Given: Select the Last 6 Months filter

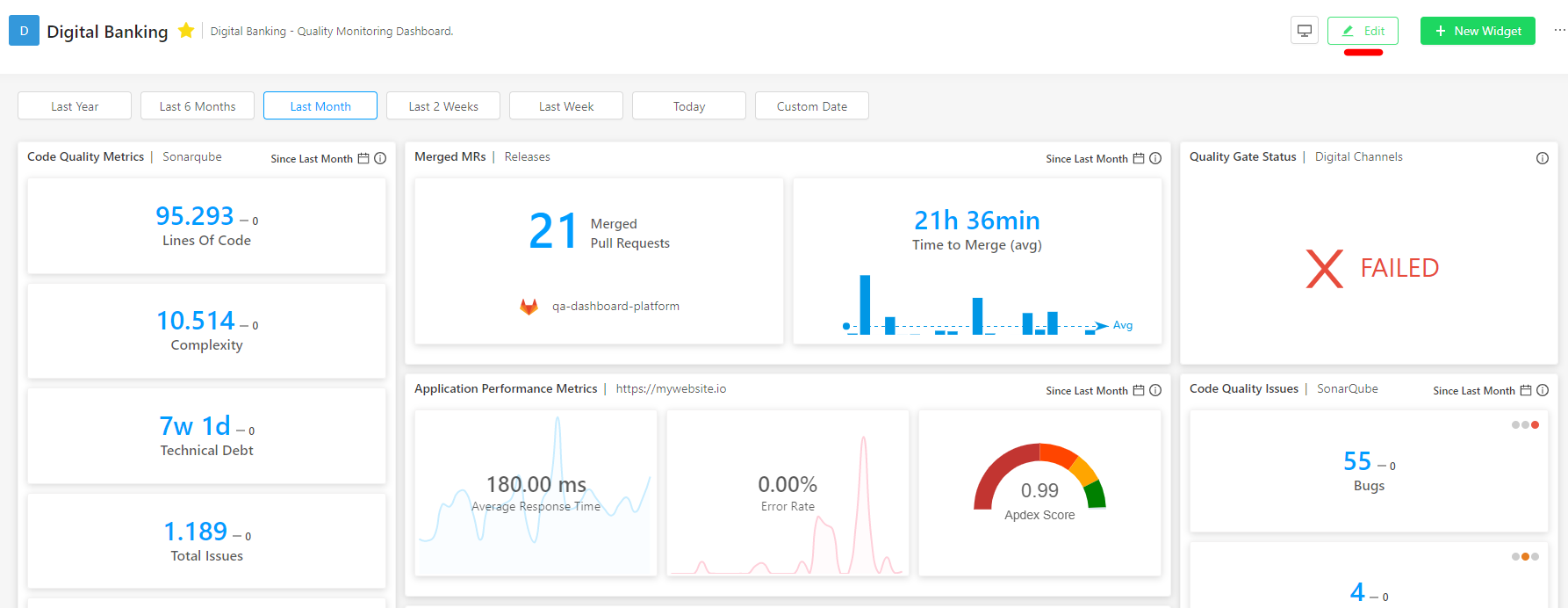Looking at the screenshot, I should tap(198, 106).
